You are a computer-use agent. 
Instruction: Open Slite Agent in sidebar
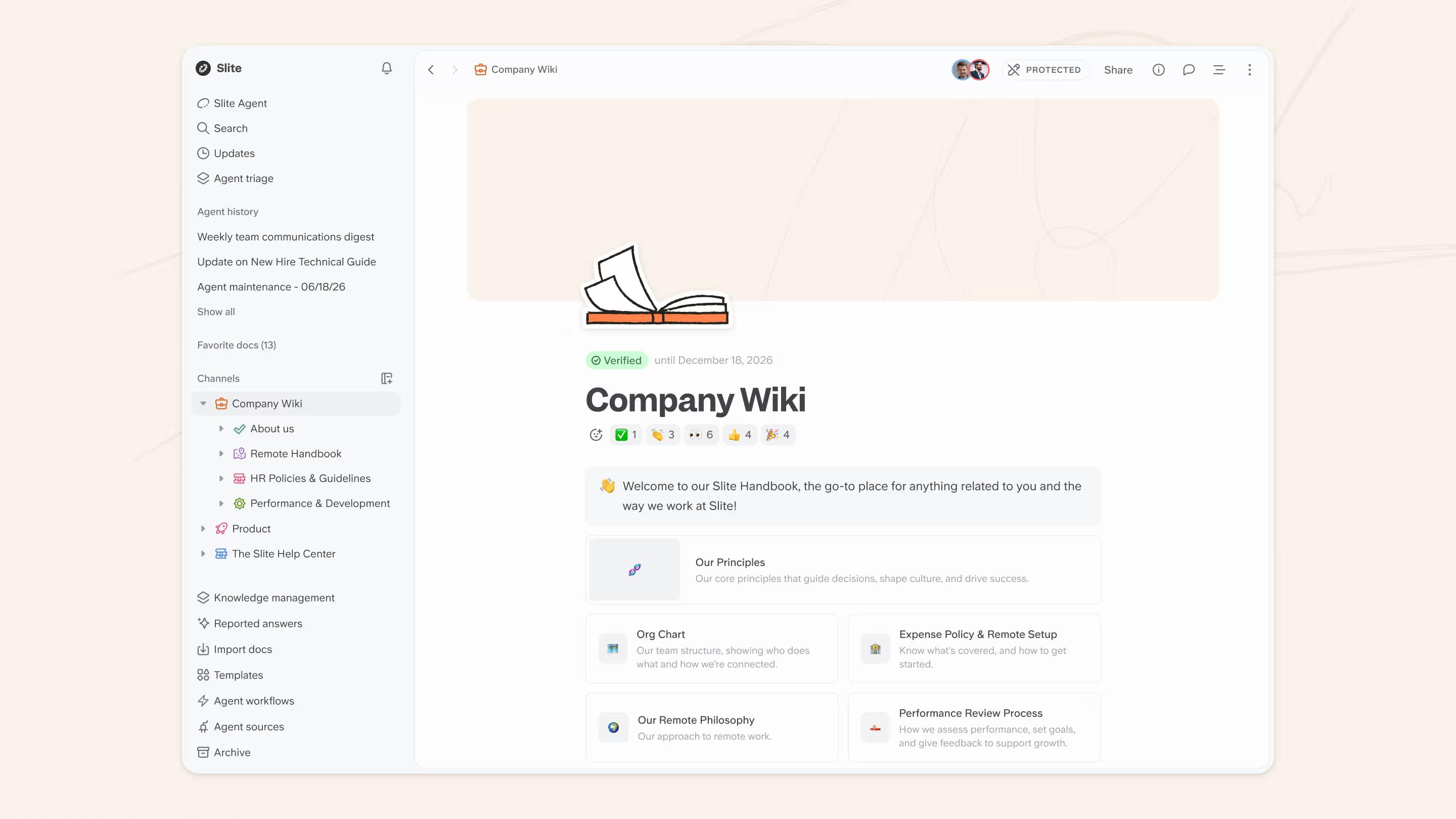(x=296, y=103)
